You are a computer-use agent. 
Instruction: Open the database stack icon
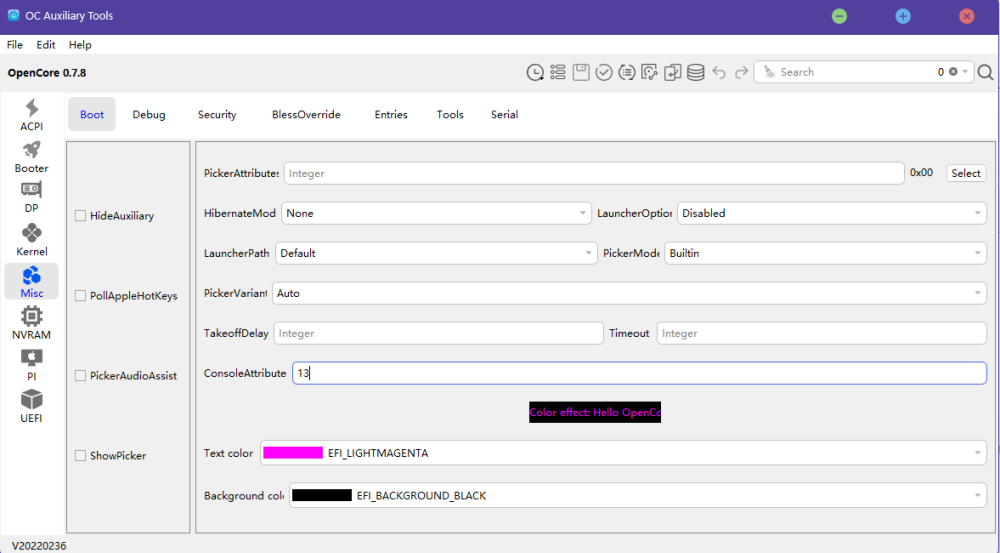(x=696, y=72)
